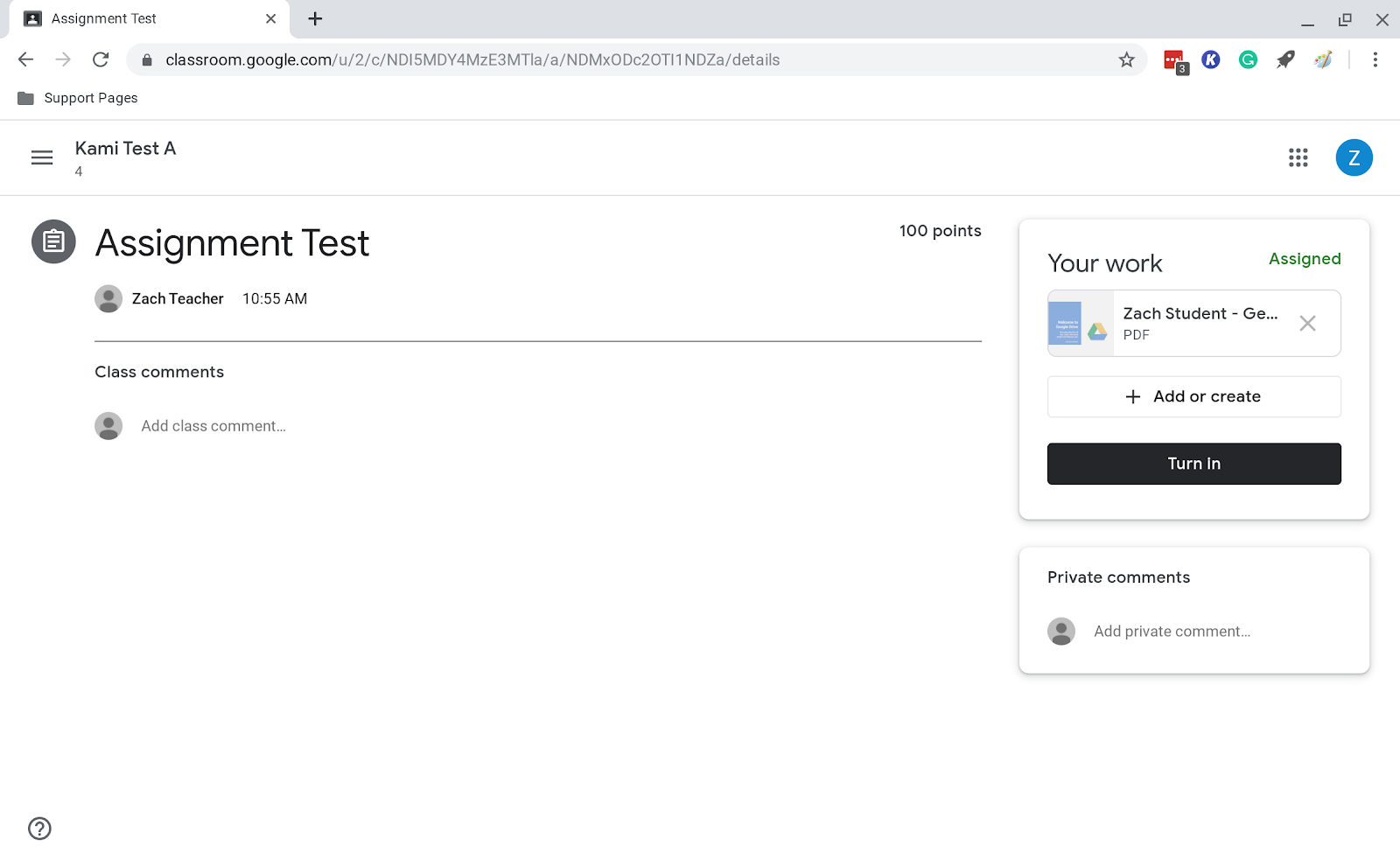Image resolution: width=1400 pixels, height=867 pixels.
Task: View site security via the padlock
Action: click(147, 59)
